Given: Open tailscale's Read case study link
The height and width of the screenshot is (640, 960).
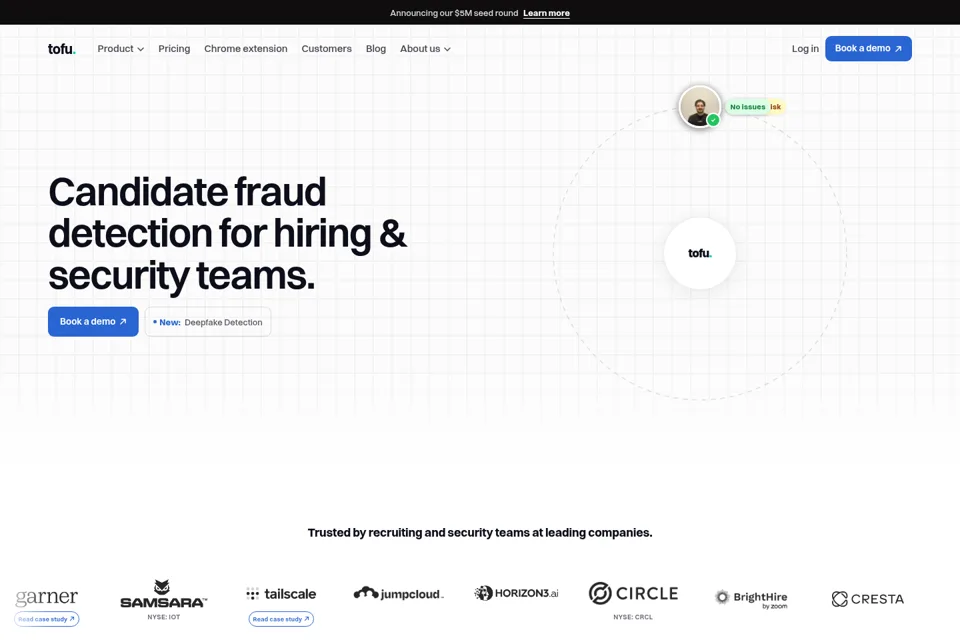Looking at the screenshot, I should [x=281, y=619].
